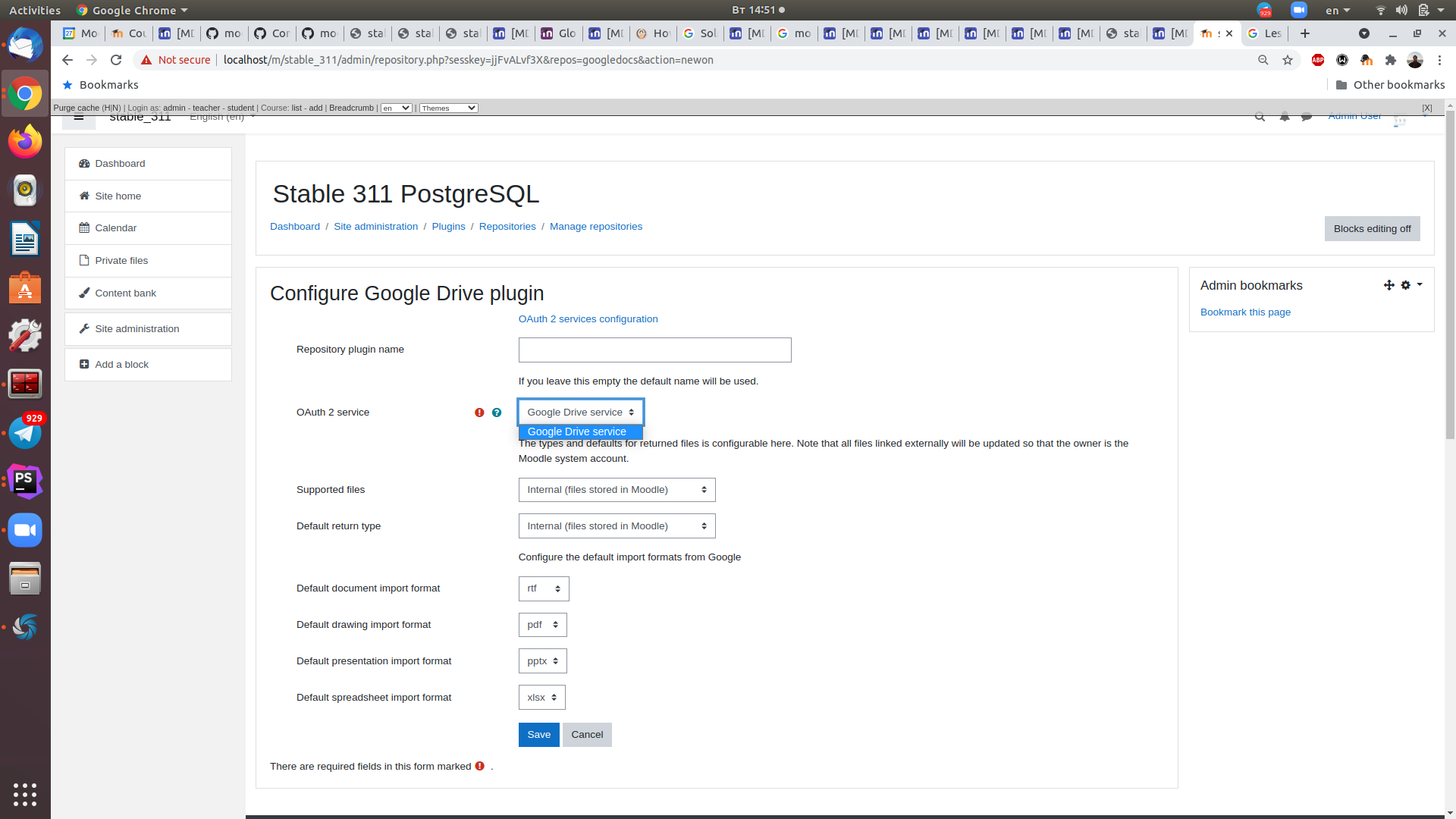Reload the page in Chrome
1456x819 pixels.
coord(116,60)
